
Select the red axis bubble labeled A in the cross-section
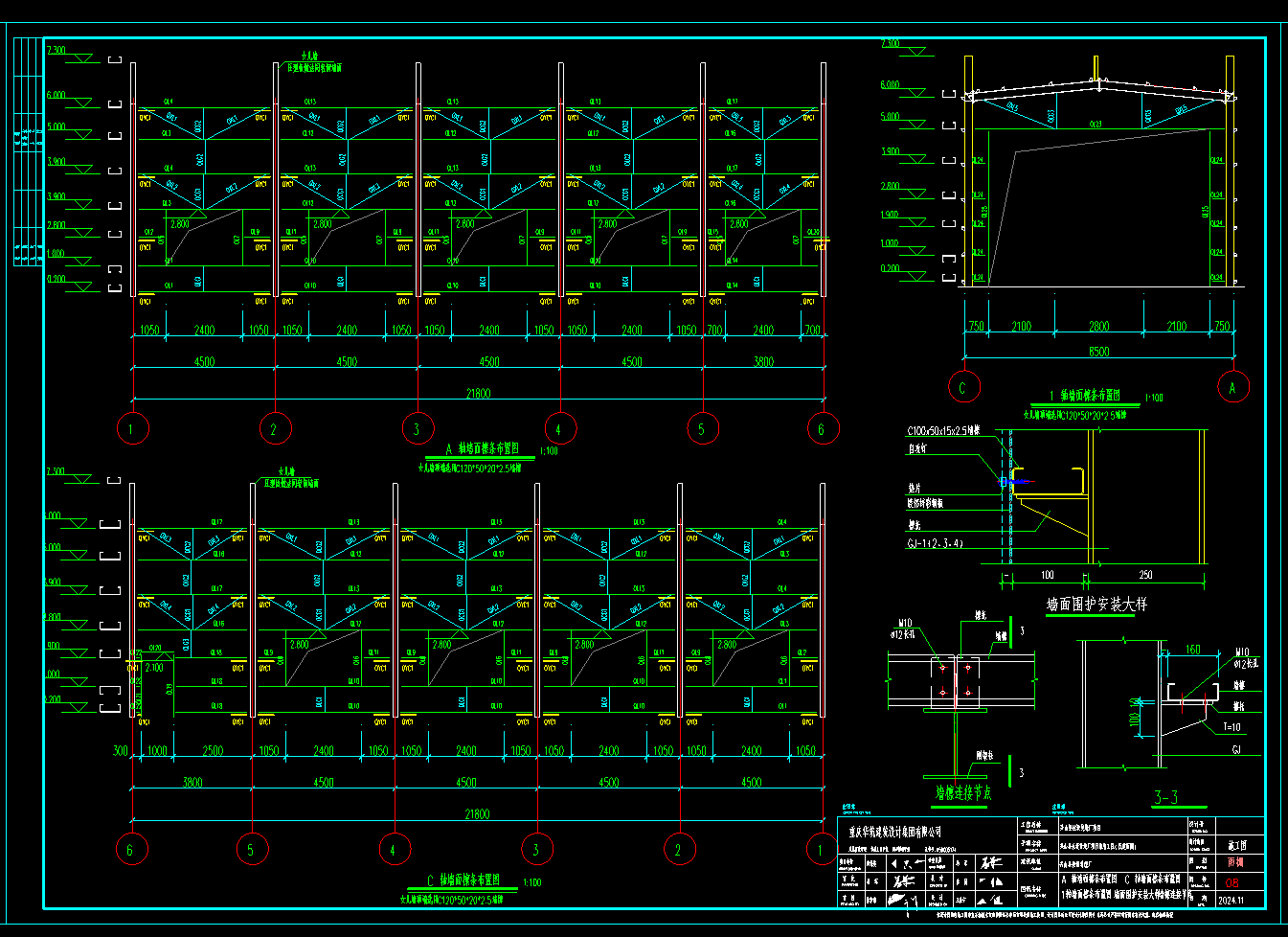pyautogui.click(x=1232, y=387)
